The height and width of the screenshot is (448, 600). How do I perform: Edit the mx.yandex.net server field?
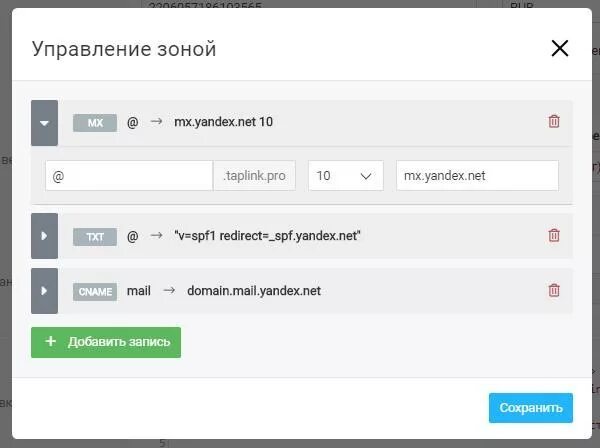click(476, 175)
